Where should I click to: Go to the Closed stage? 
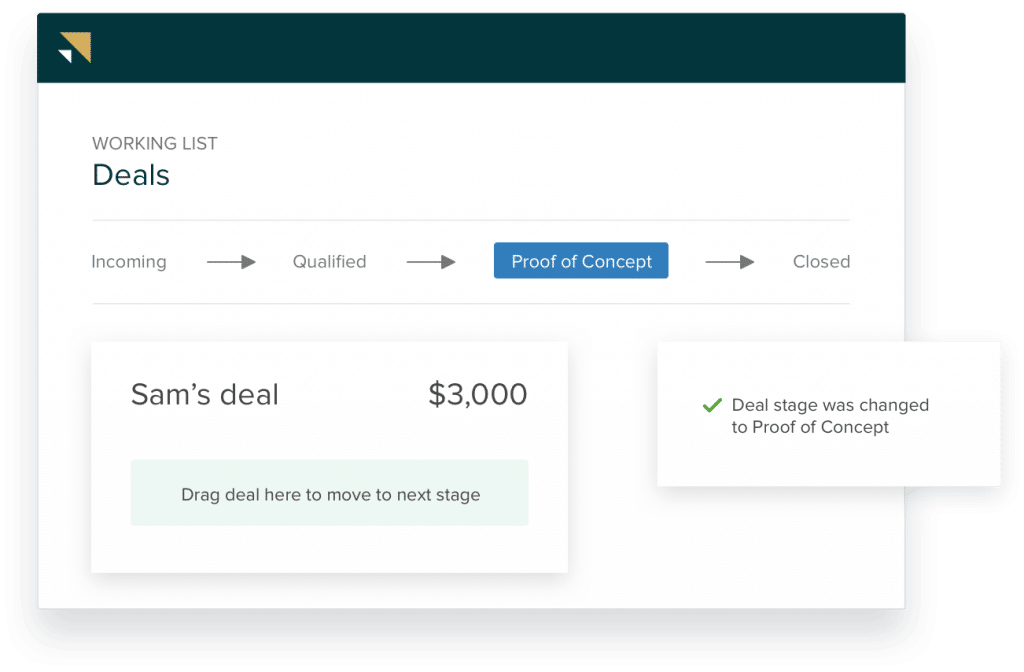821,262
